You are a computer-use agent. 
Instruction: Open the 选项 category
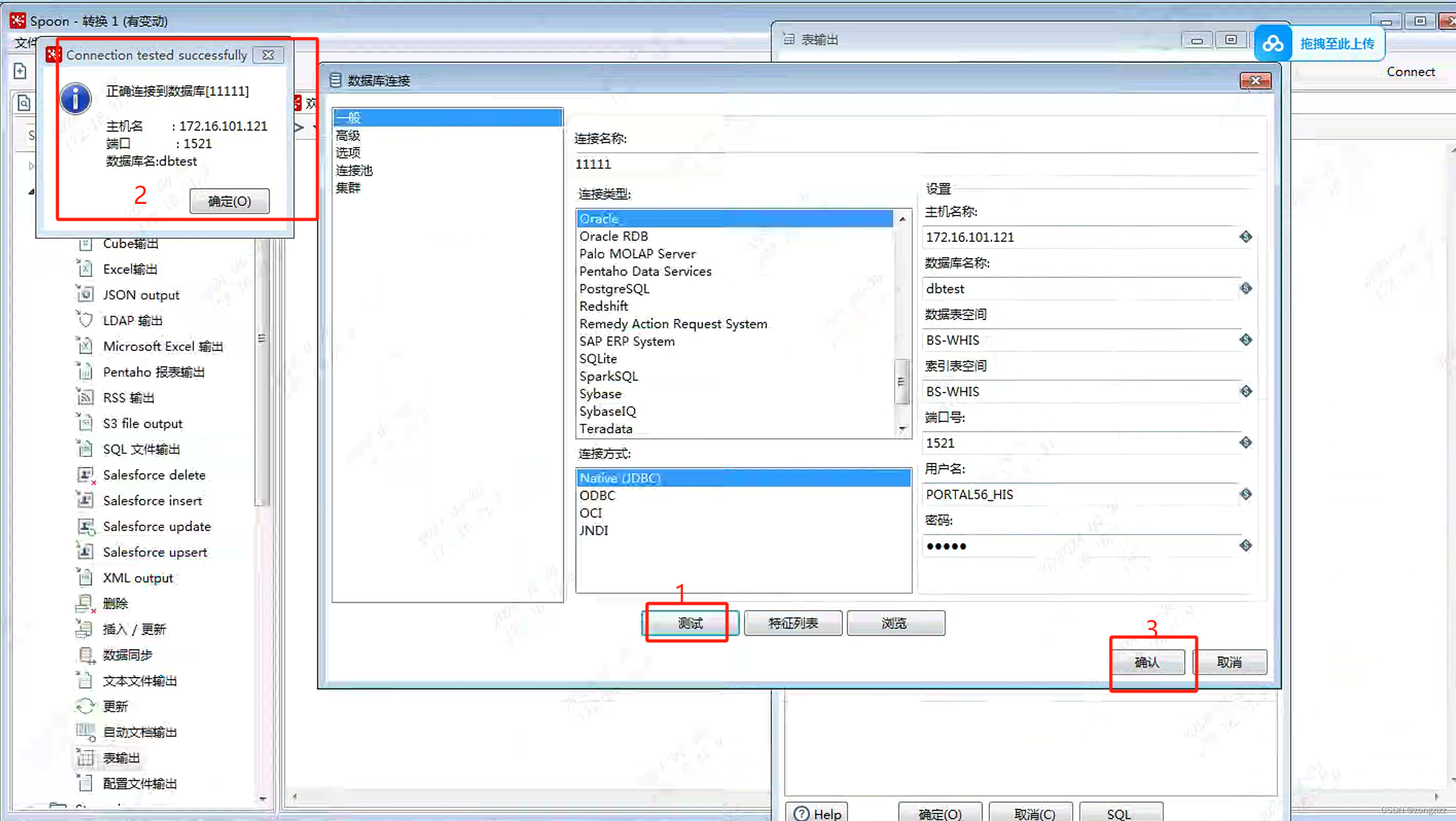[348, 153]
